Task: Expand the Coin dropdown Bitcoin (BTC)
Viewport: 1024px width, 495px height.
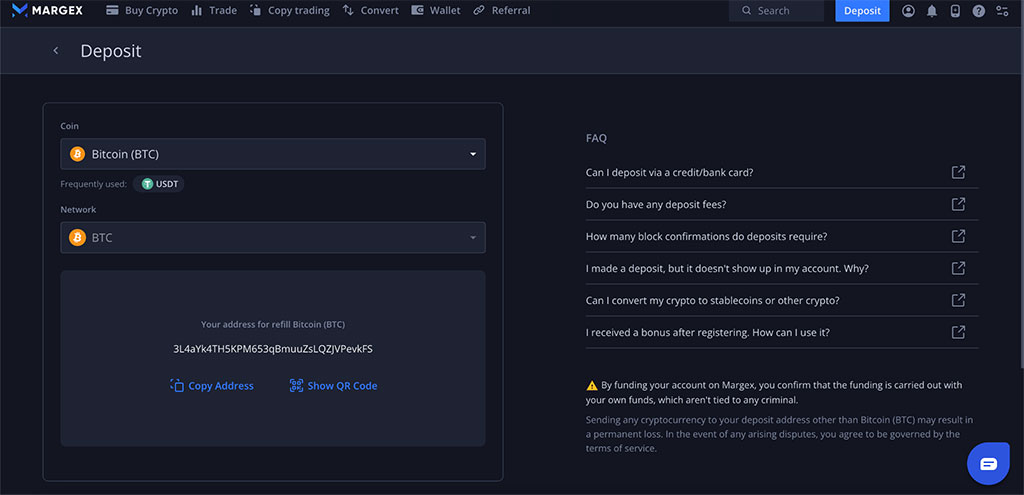Action: tap(273, 154)
